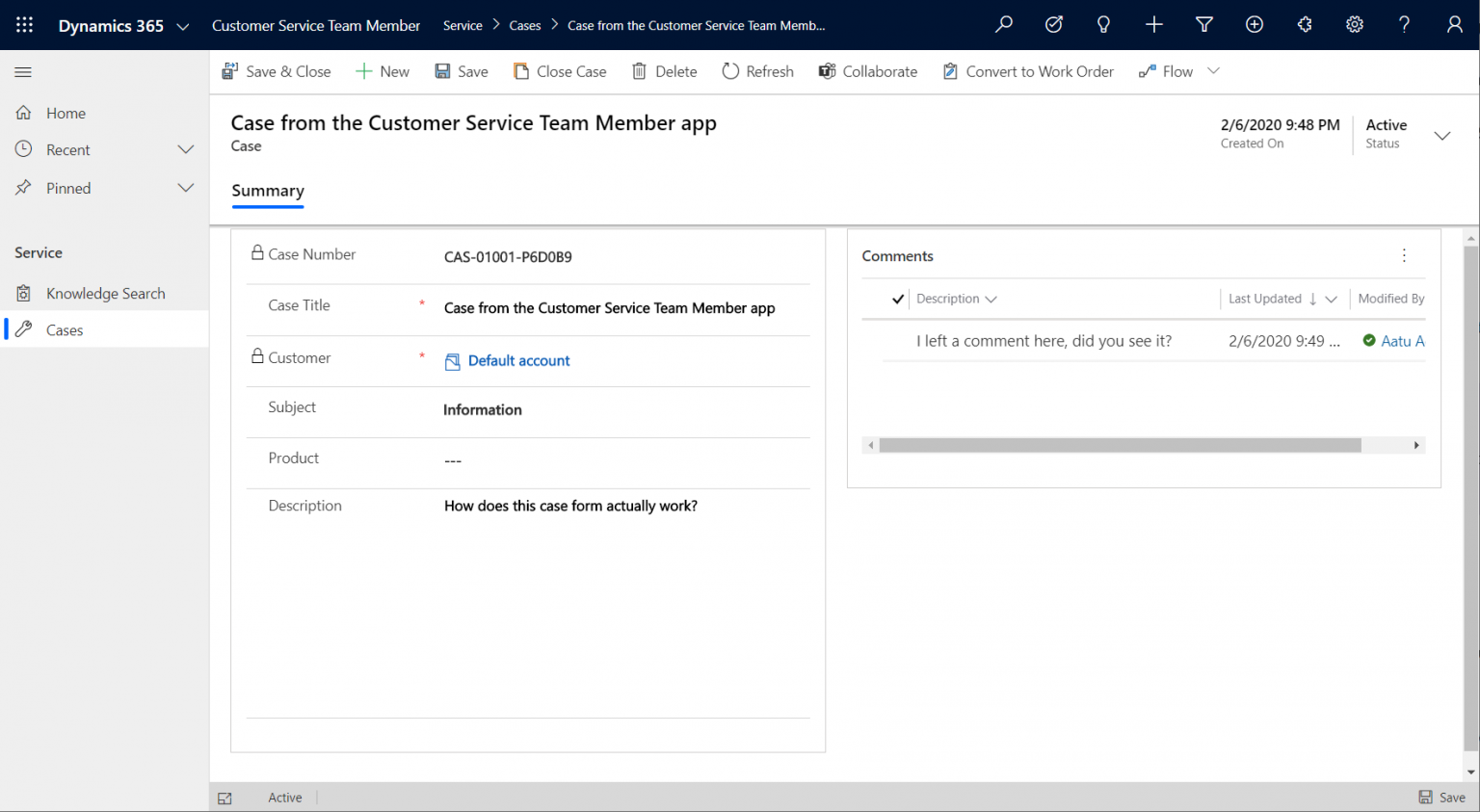Viewport: 1480px width, 812px height.
Task: Expand the header chevron beside Status
Action: (1442, 136)
